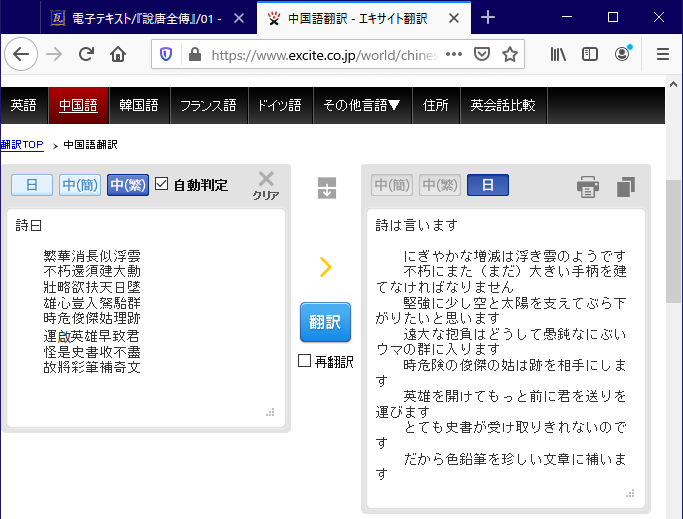This screenshot has width=683, height=519.
Task: Select the 中国語翻訳 エキサイト翻訳 tab
Action: 364,18
